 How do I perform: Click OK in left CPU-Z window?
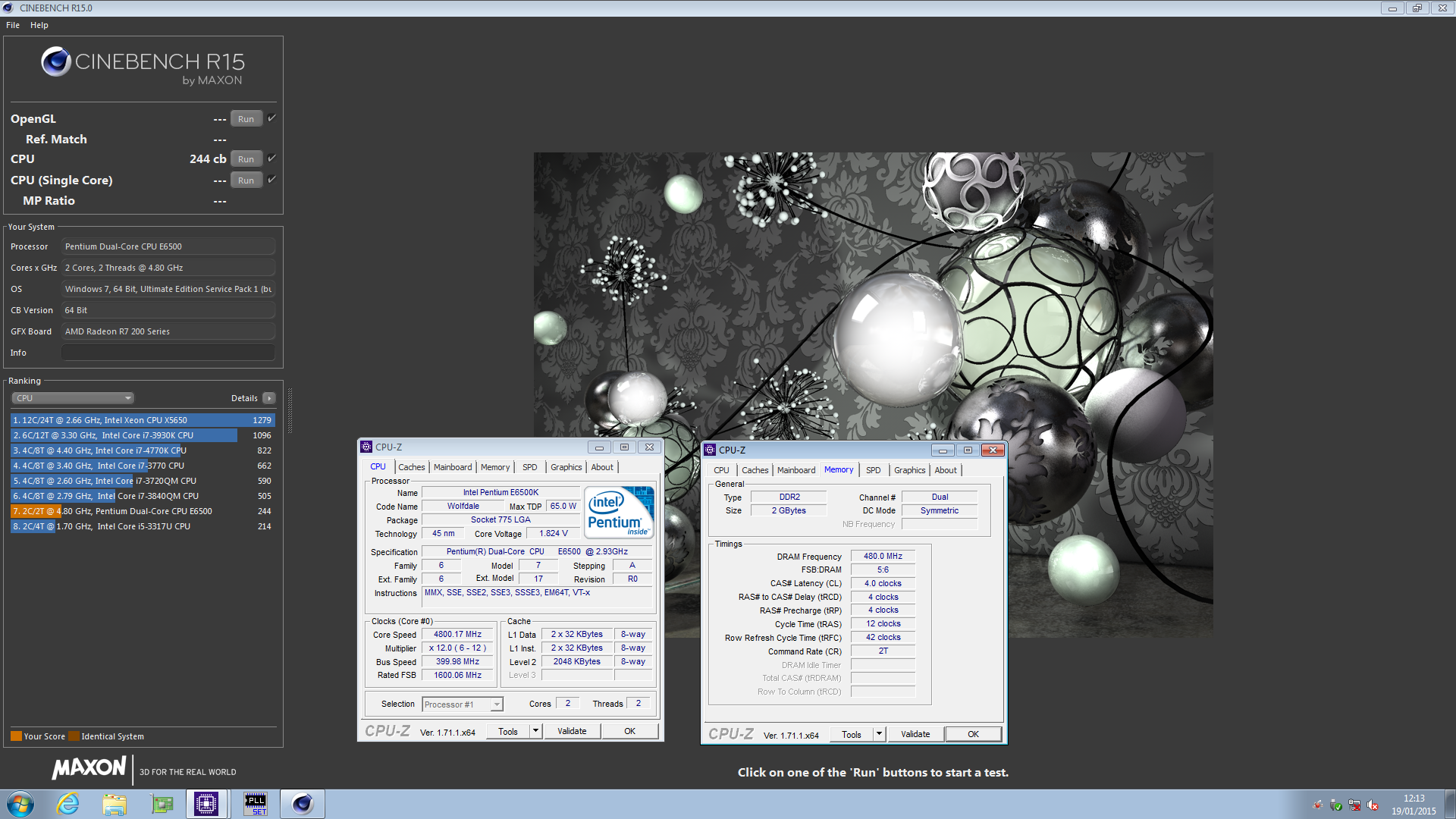(629, 731)
